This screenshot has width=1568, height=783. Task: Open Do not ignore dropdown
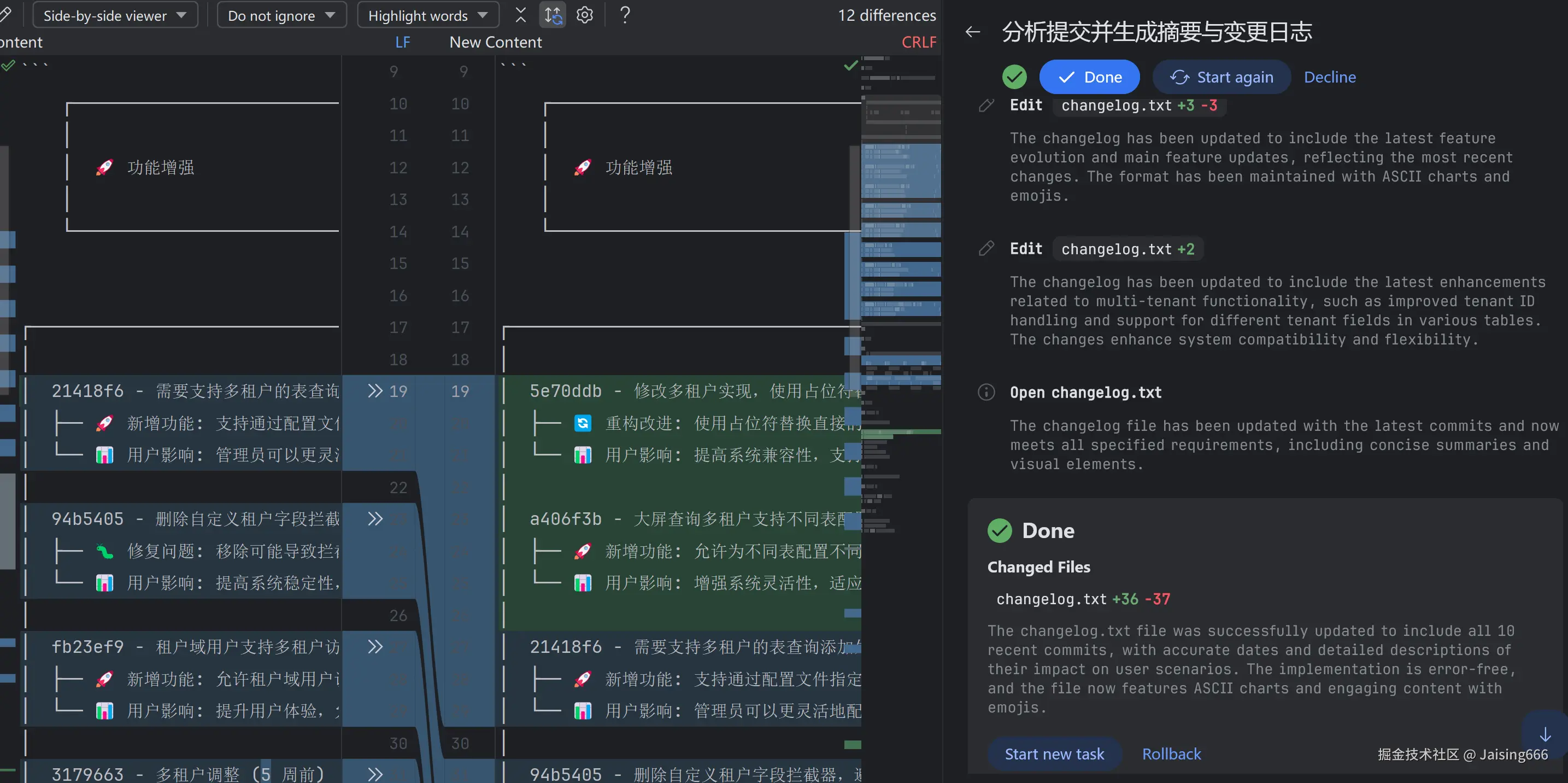(281, 15)
